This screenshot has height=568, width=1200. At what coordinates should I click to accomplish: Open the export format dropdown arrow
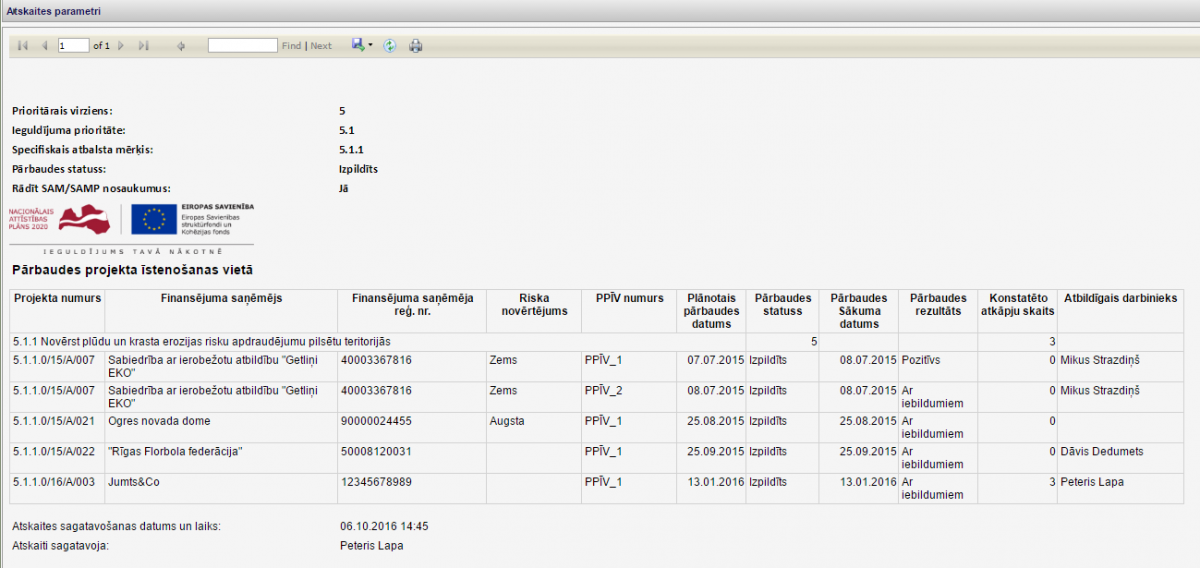point(370,46)
